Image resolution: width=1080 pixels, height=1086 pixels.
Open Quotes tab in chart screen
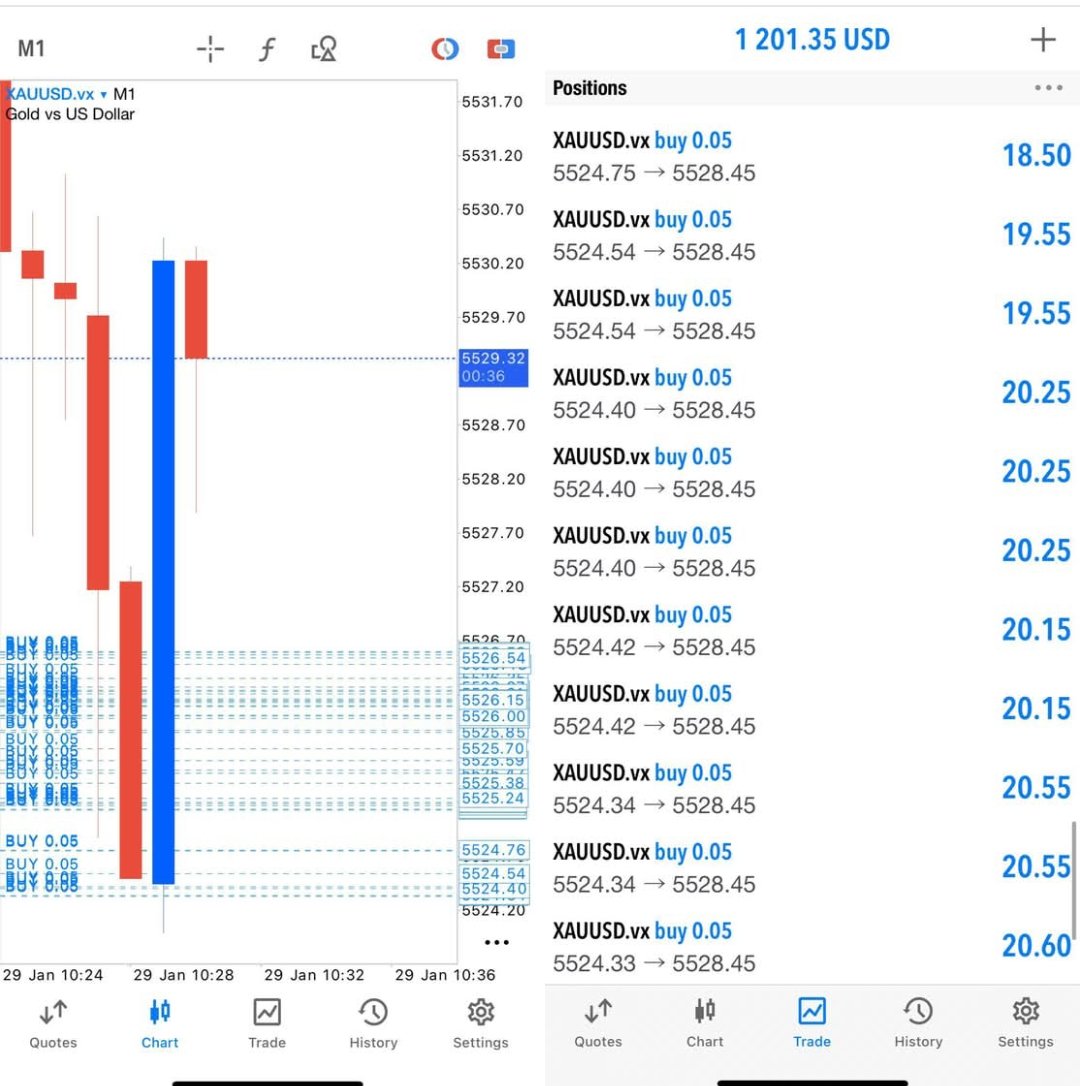click(53, 1024)
